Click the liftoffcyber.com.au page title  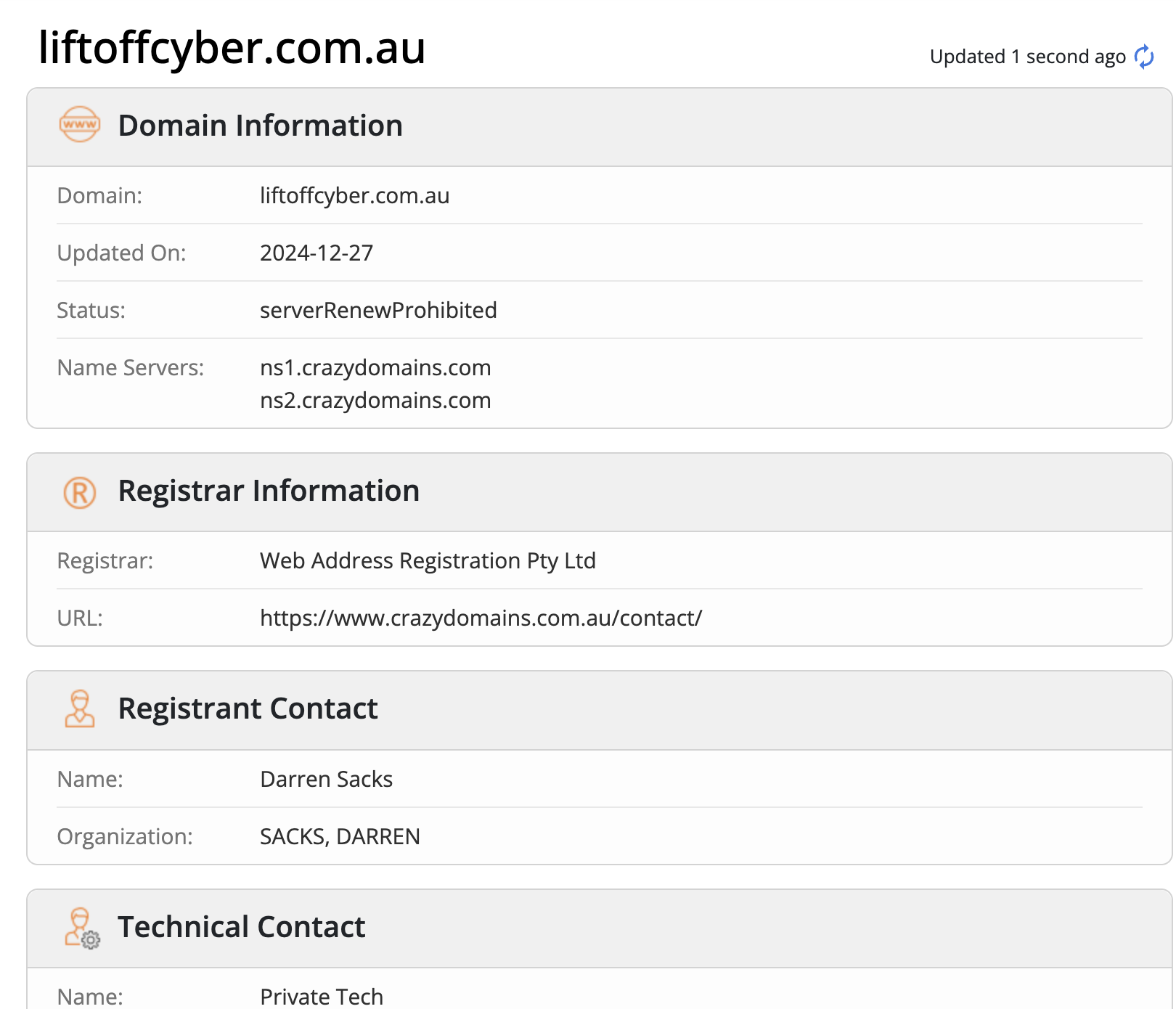232,48
